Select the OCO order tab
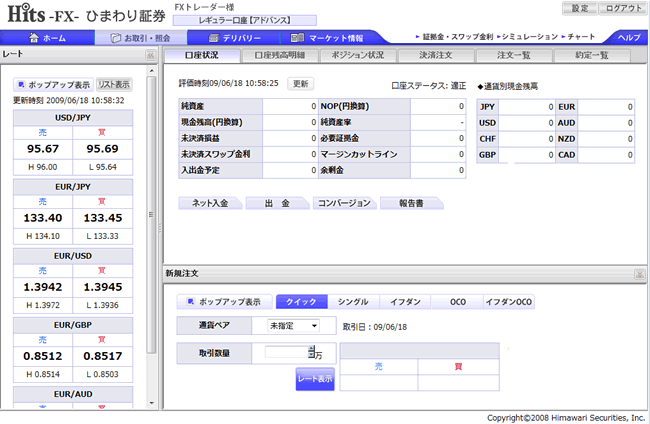650x424 pixels. [457, 302]
